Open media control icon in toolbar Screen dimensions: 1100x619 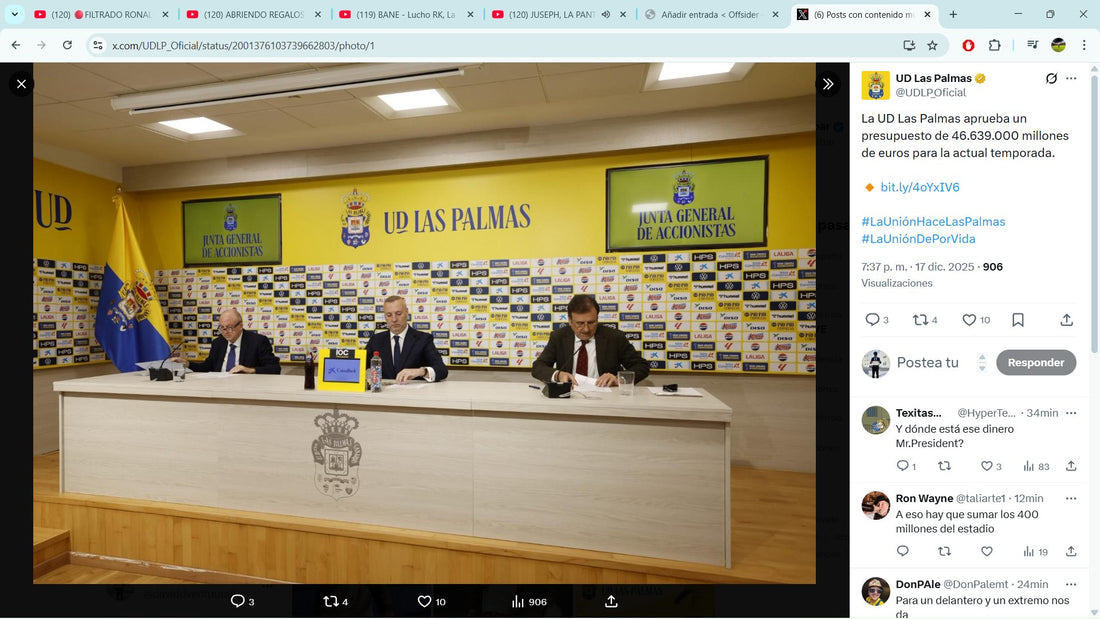coord(1033,46)
